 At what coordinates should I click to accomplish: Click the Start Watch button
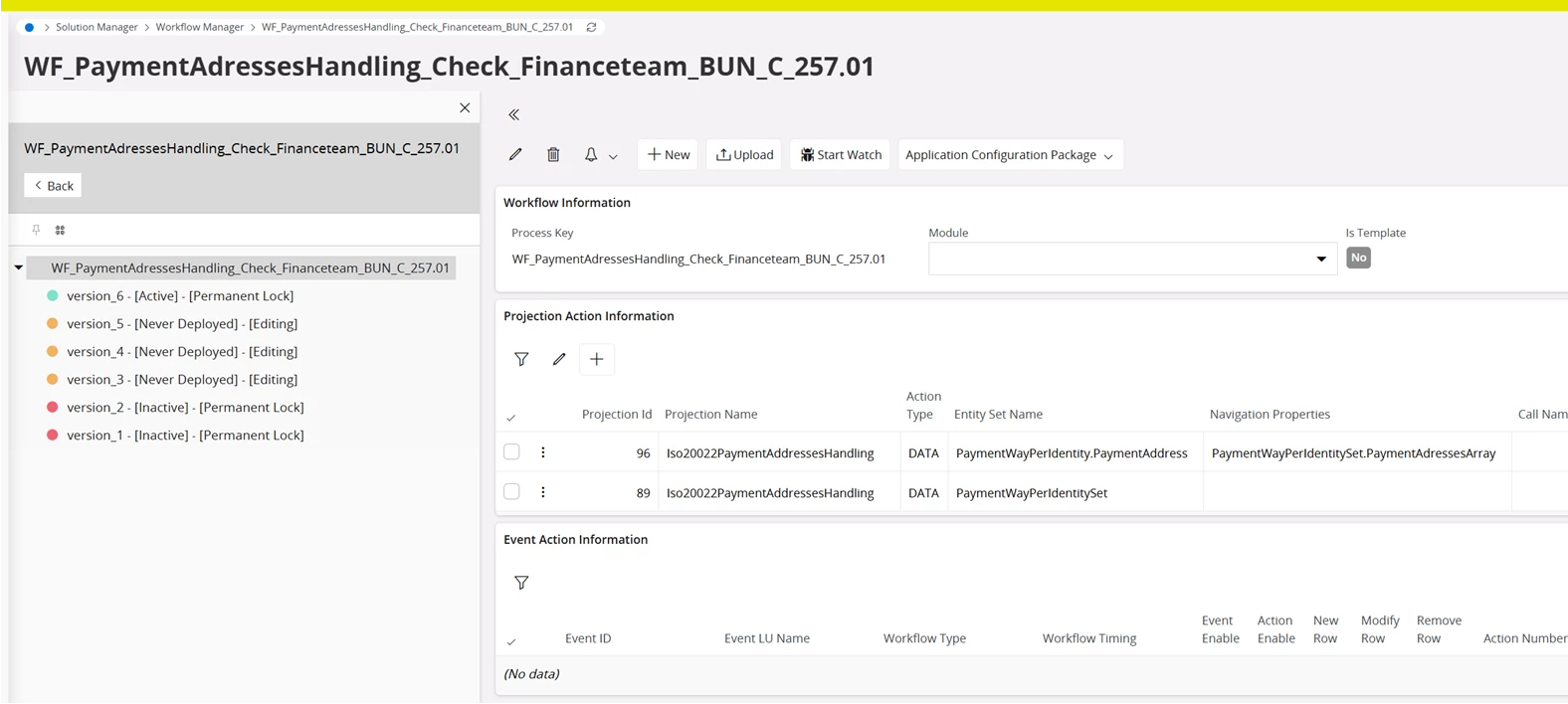[x=841, y=154]
